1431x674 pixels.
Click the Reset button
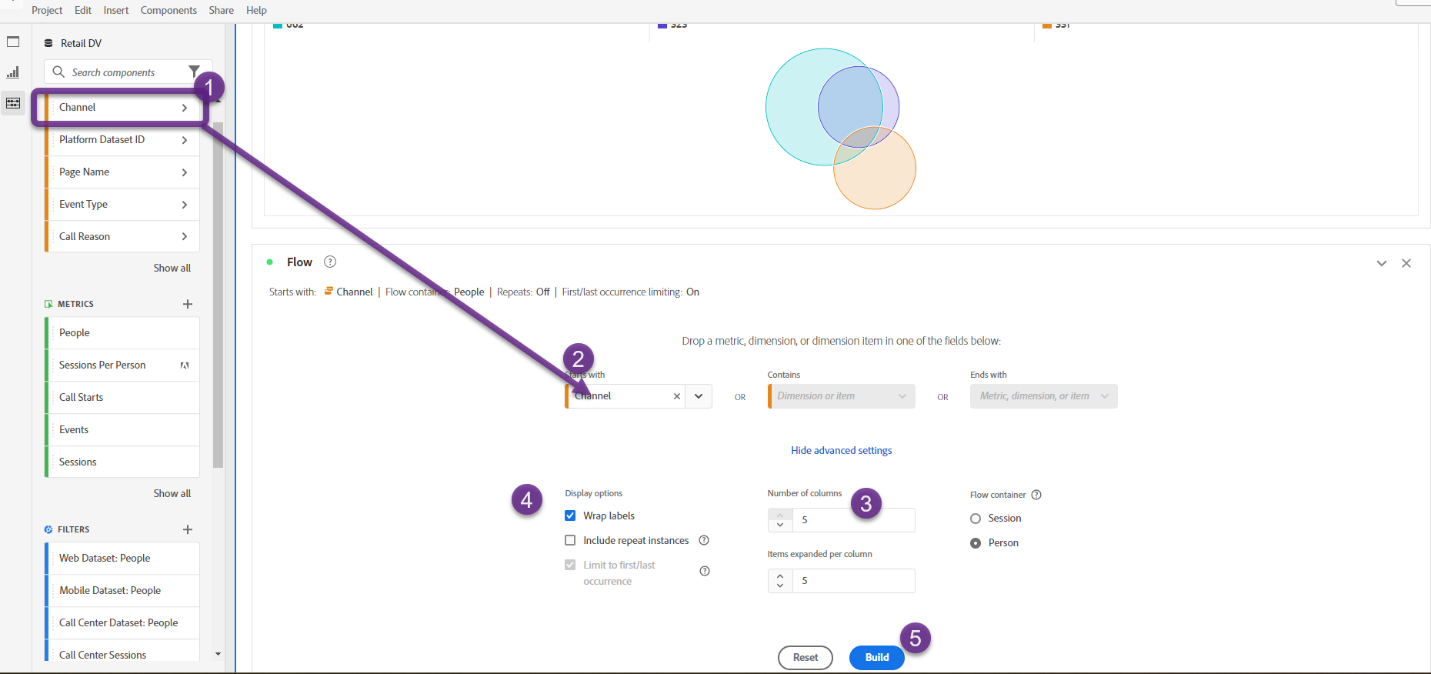[805, 657]
